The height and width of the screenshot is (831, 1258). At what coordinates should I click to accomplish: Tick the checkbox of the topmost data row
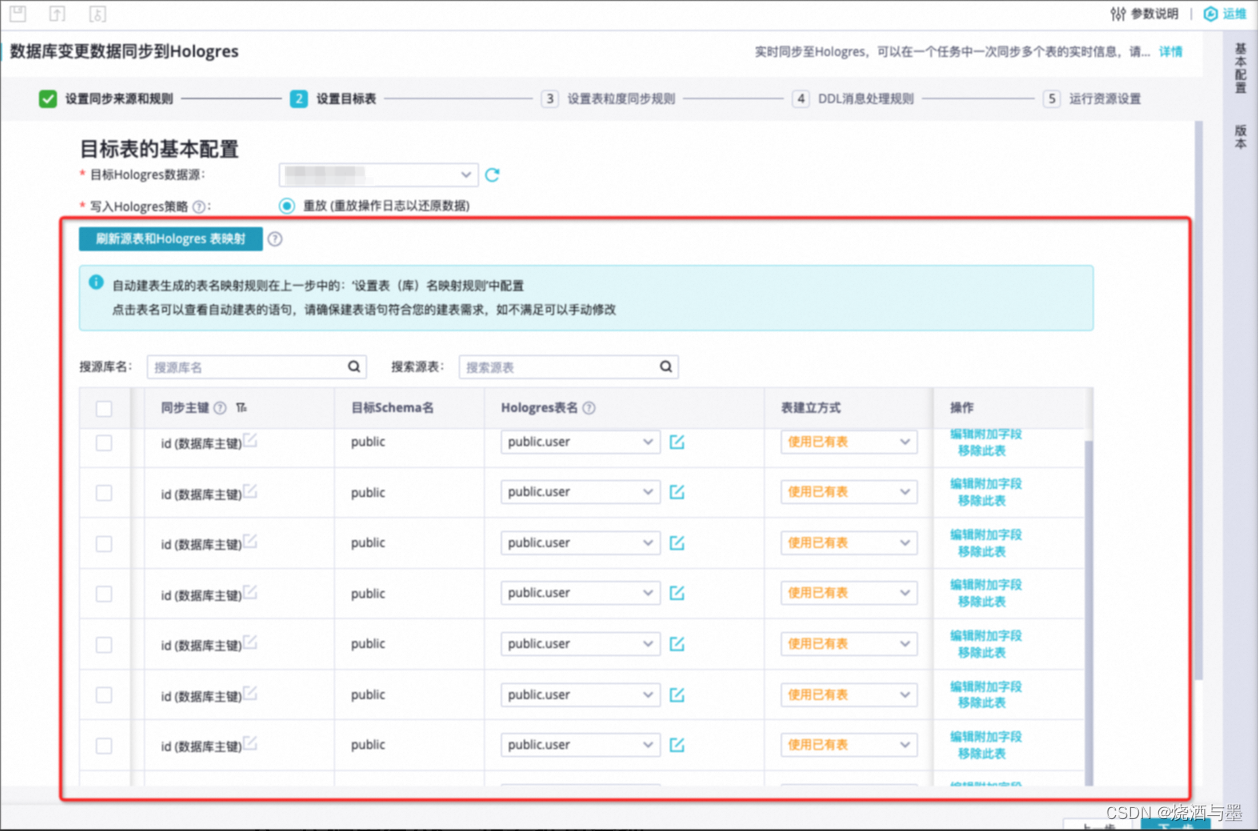coord(104,442)
